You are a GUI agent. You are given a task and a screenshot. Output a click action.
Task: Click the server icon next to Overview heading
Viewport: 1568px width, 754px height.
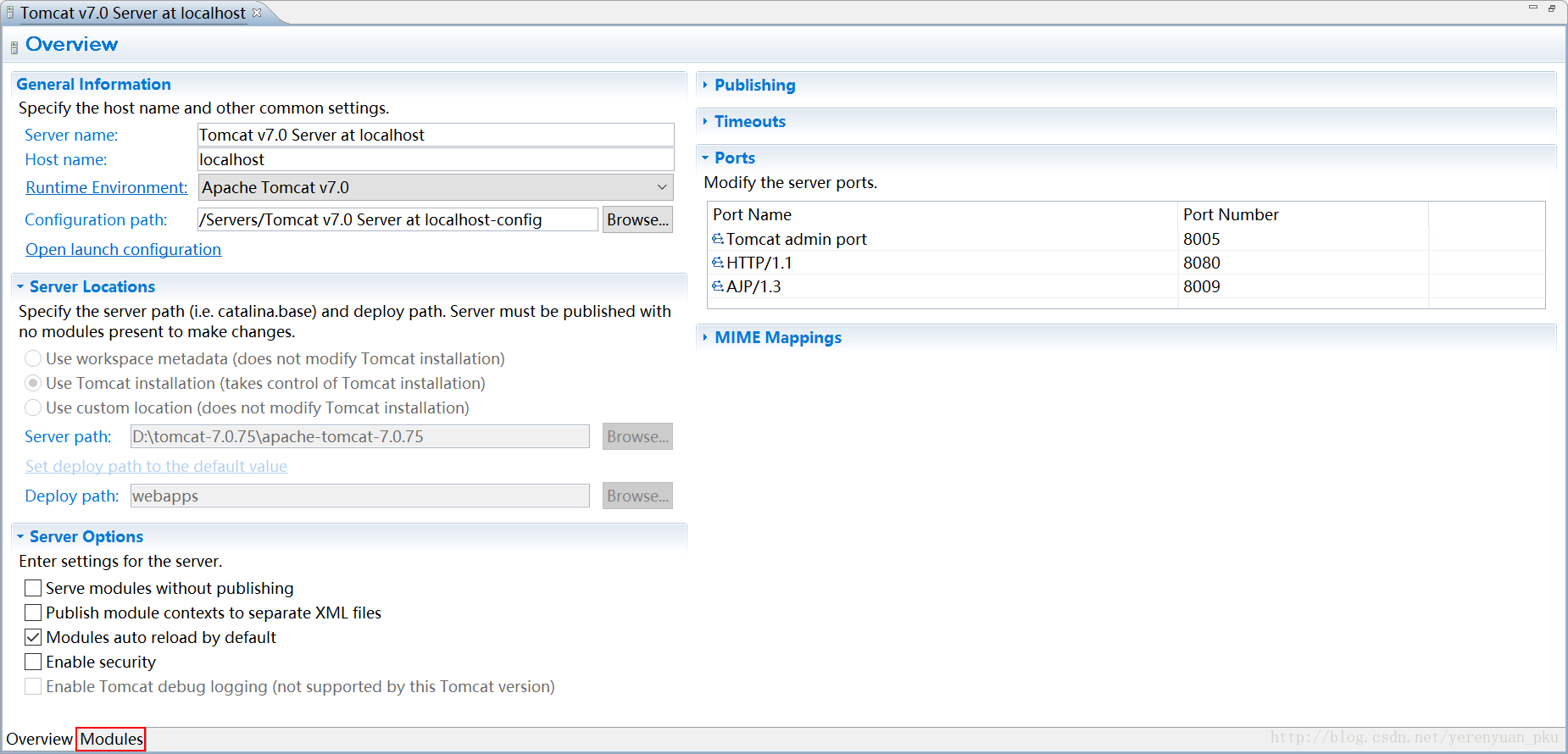(14, 47)
